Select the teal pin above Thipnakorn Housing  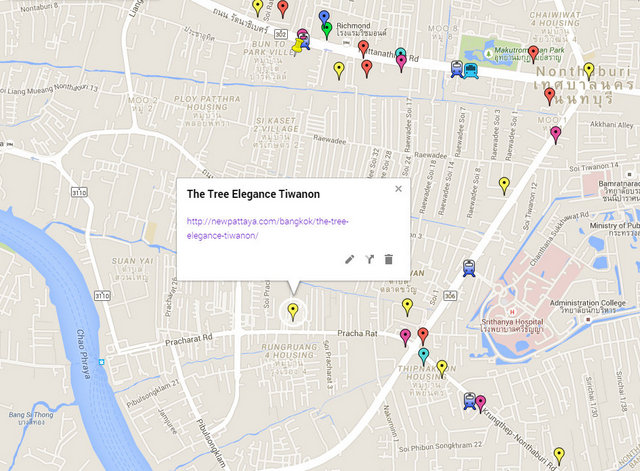424,357
